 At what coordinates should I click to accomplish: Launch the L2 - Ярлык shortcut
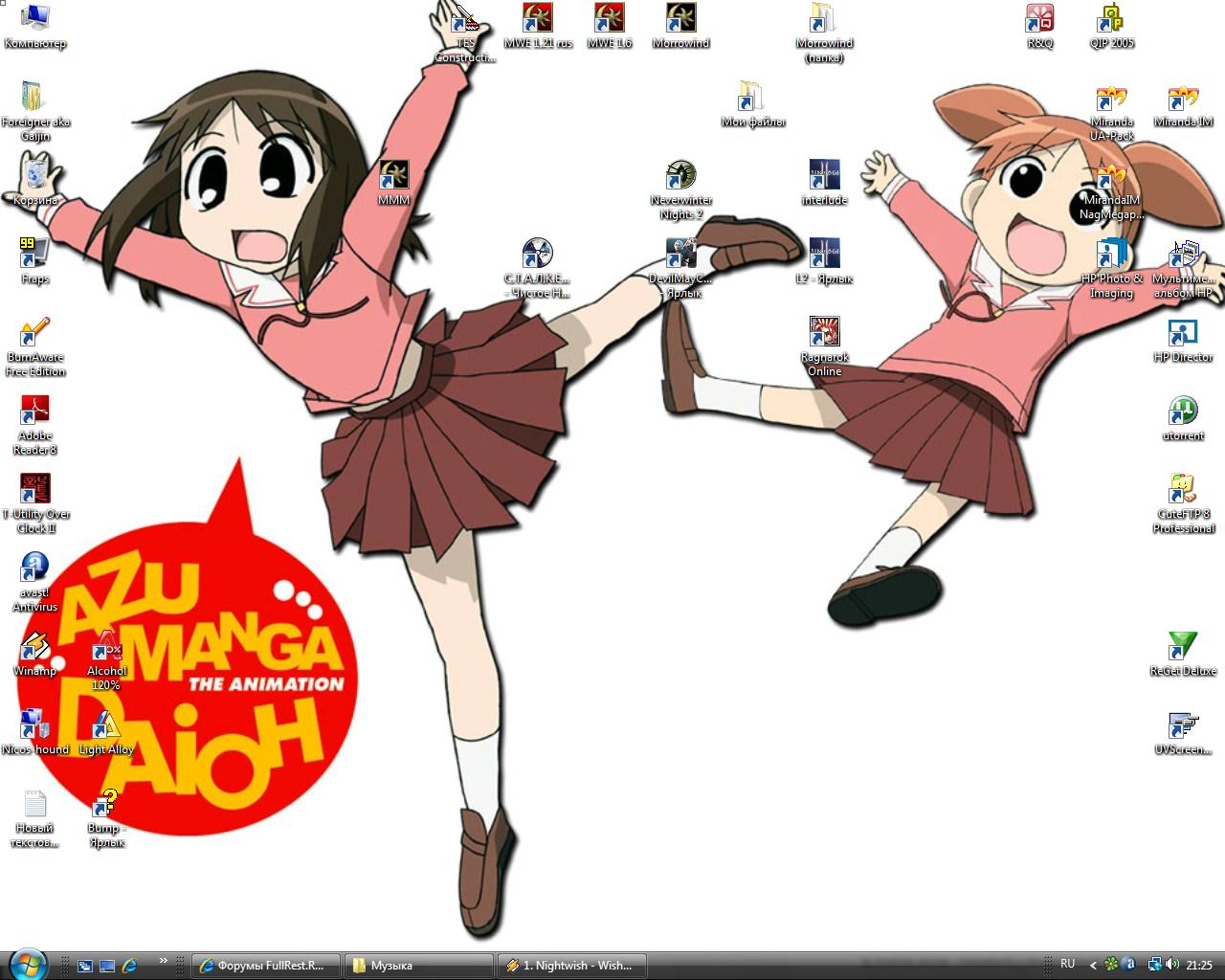click(824, 261)
